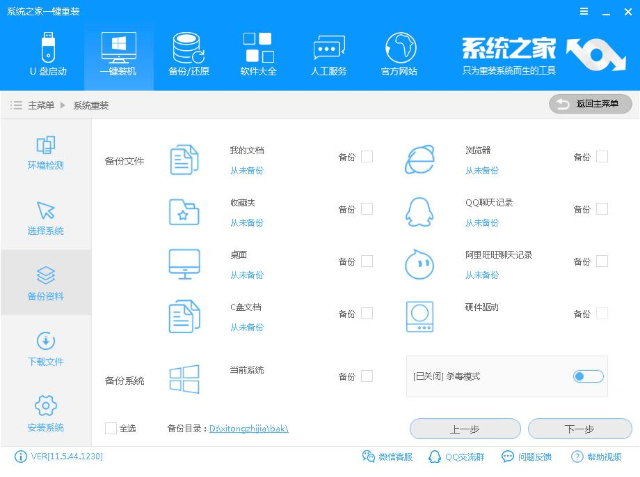
Task: Click the 硬件驱动 hardware driver icon
Action: (x=420, y=317)
